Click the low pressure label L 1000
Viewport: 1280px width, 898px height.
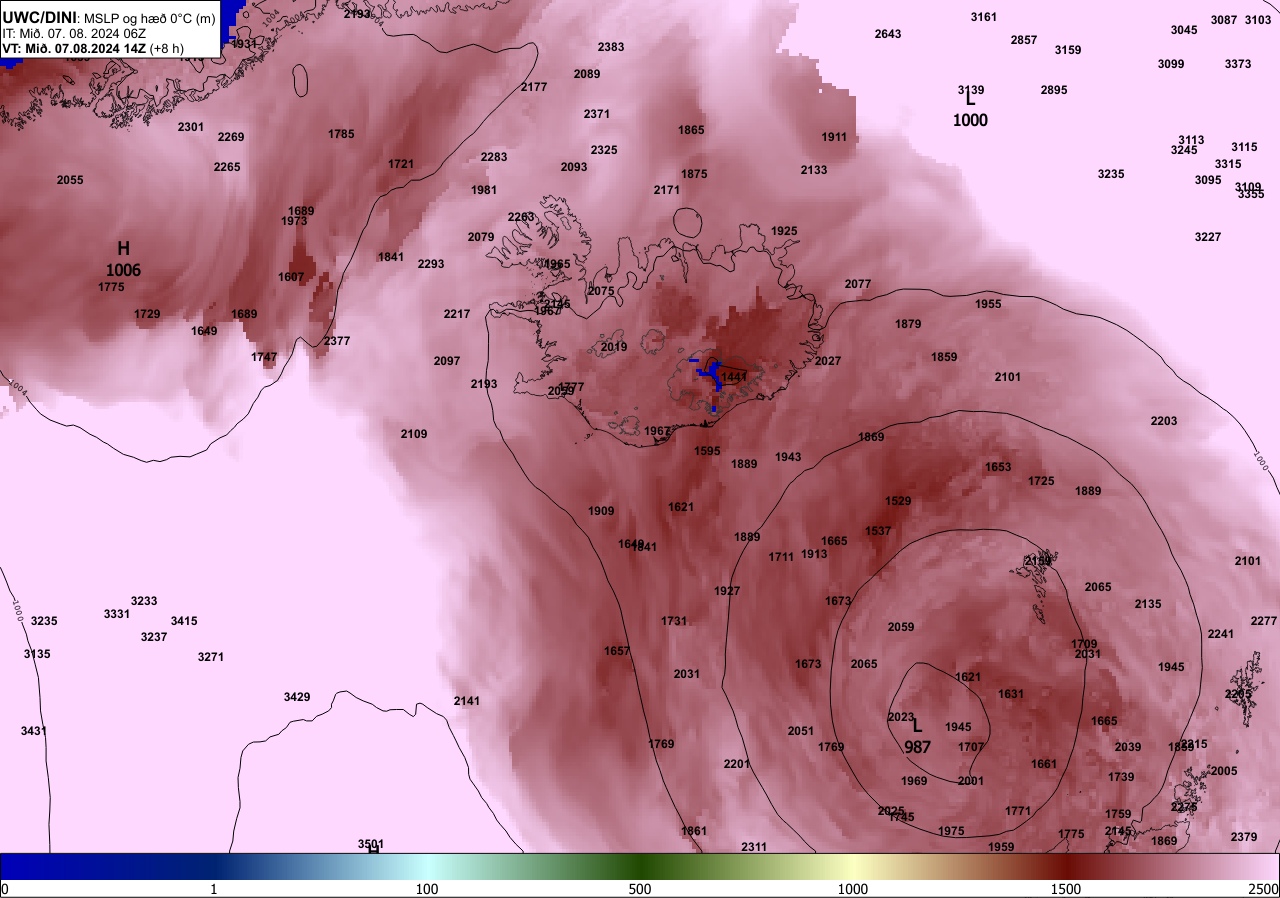970,110
